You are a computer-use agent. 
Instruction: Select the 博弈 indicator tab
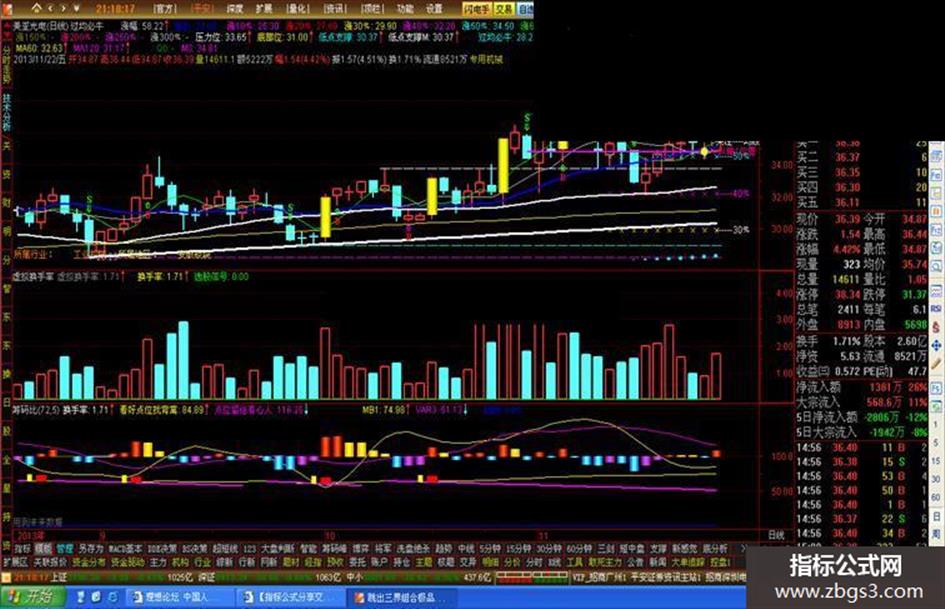(x=360, y=549)
